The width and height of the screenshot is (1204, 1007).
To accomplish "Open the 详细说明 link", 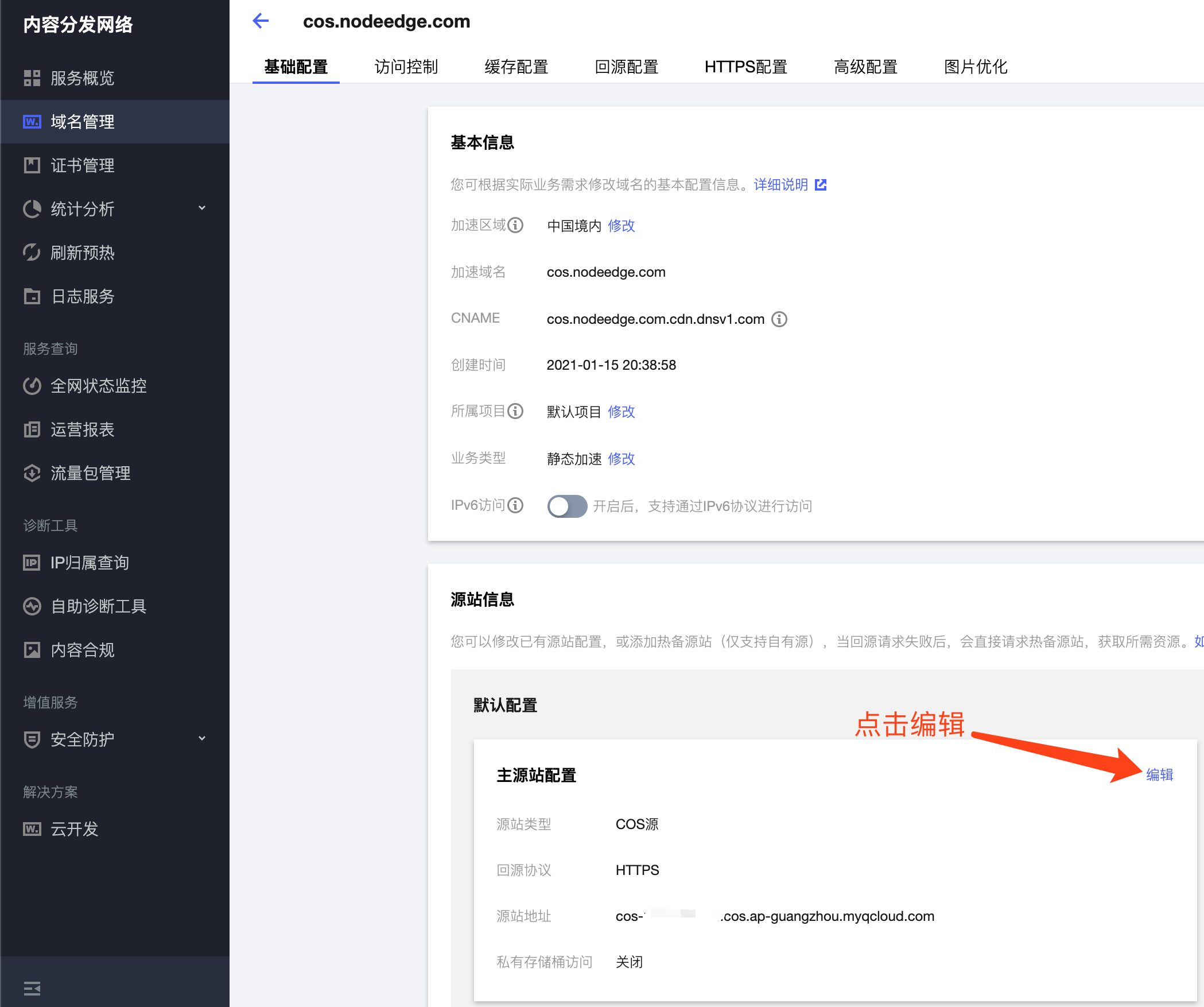I will (x=781, y=185).
